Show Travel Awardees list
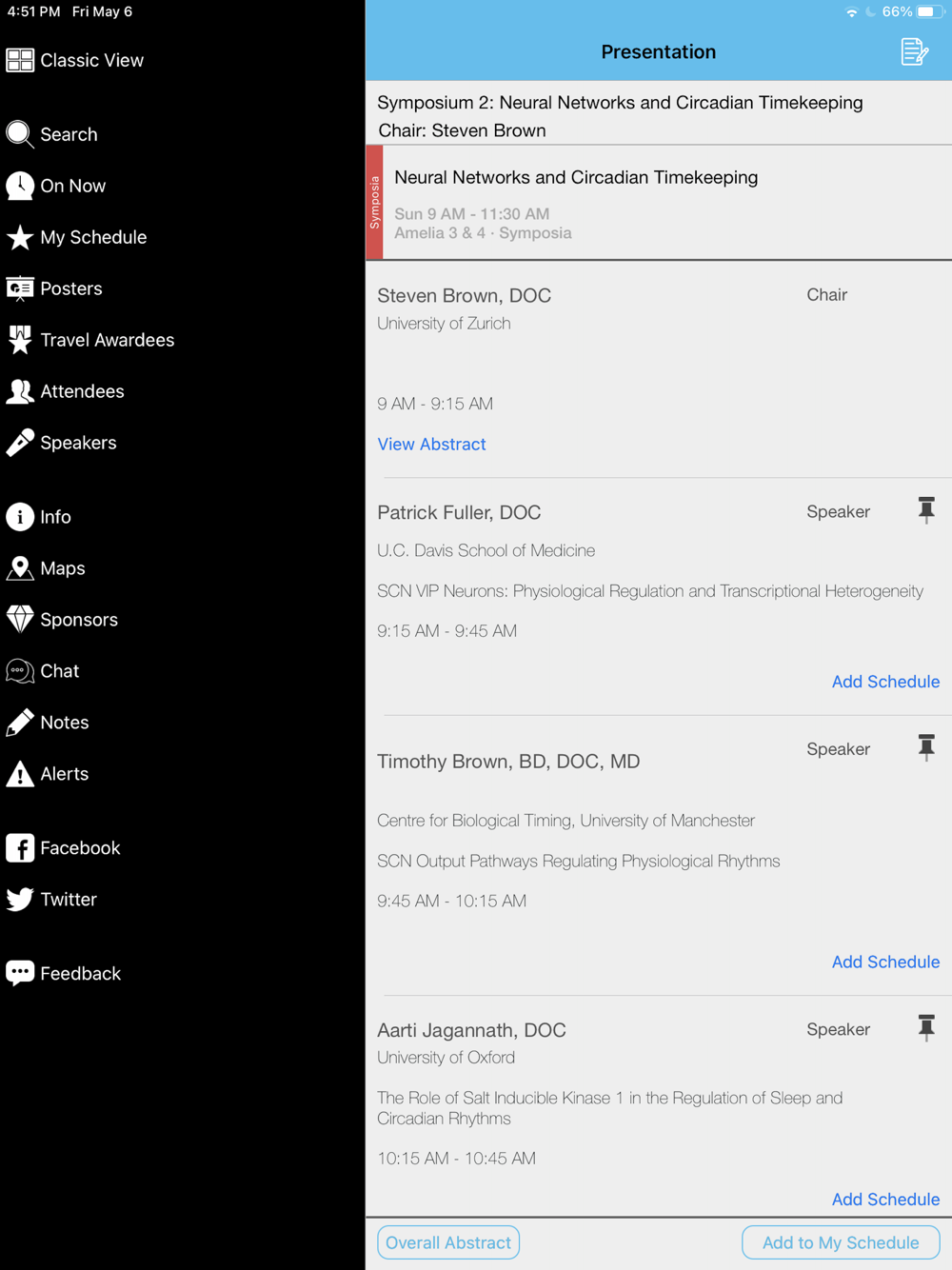 point(90,340)
